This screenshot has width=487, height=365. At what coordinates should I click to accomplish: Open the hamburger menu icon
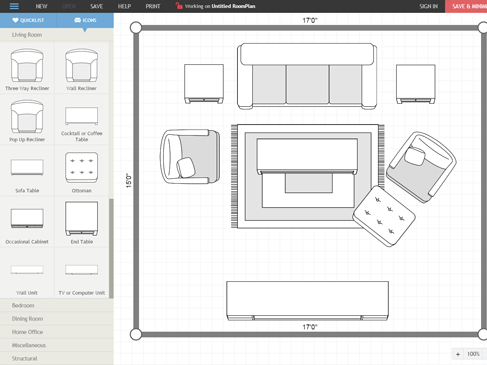tap(14, 6)
